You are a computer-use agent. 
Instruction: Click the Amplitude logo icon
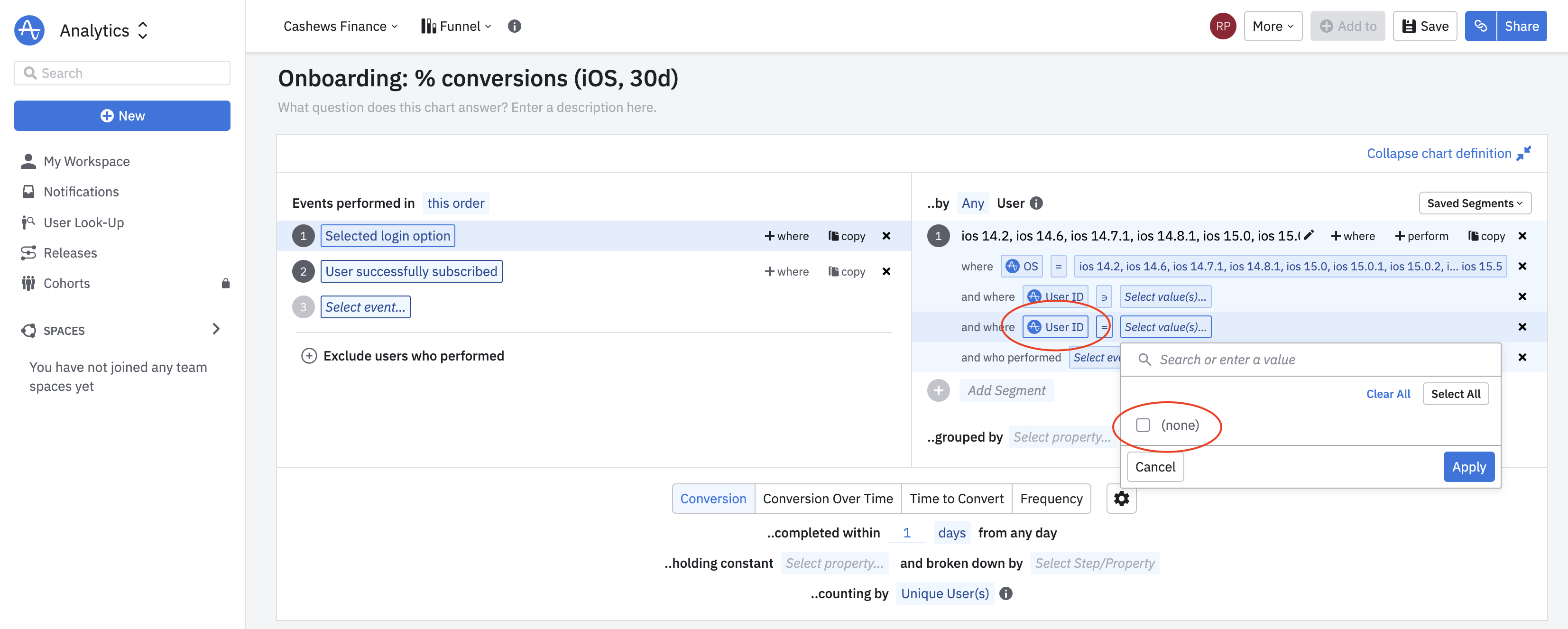pos(29,30)
